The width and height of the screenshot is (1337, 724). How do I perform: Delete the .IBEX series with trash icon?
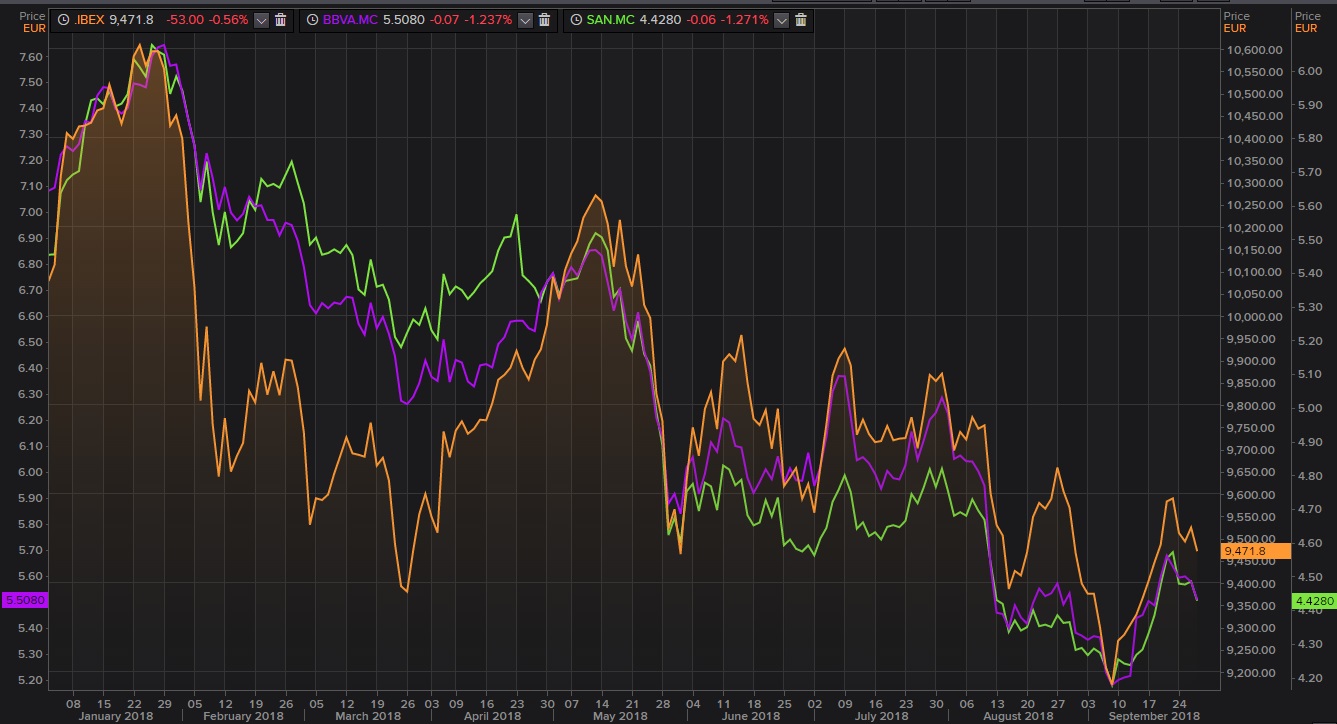[x=280, y=20]
